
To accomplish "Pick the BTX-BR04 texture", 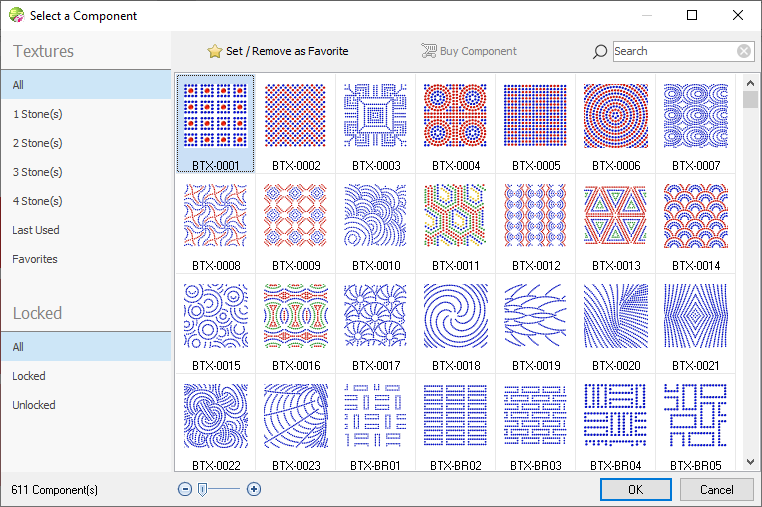I will point(615,415).
